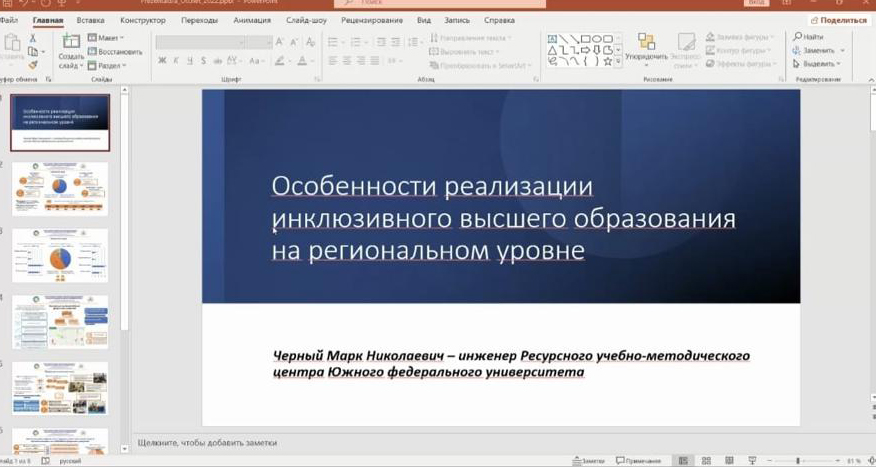Image resolution: width=876 pixels, height=467 pixels.
Task: Toggle Заметки notes in status bar
Action: point(589,461)
